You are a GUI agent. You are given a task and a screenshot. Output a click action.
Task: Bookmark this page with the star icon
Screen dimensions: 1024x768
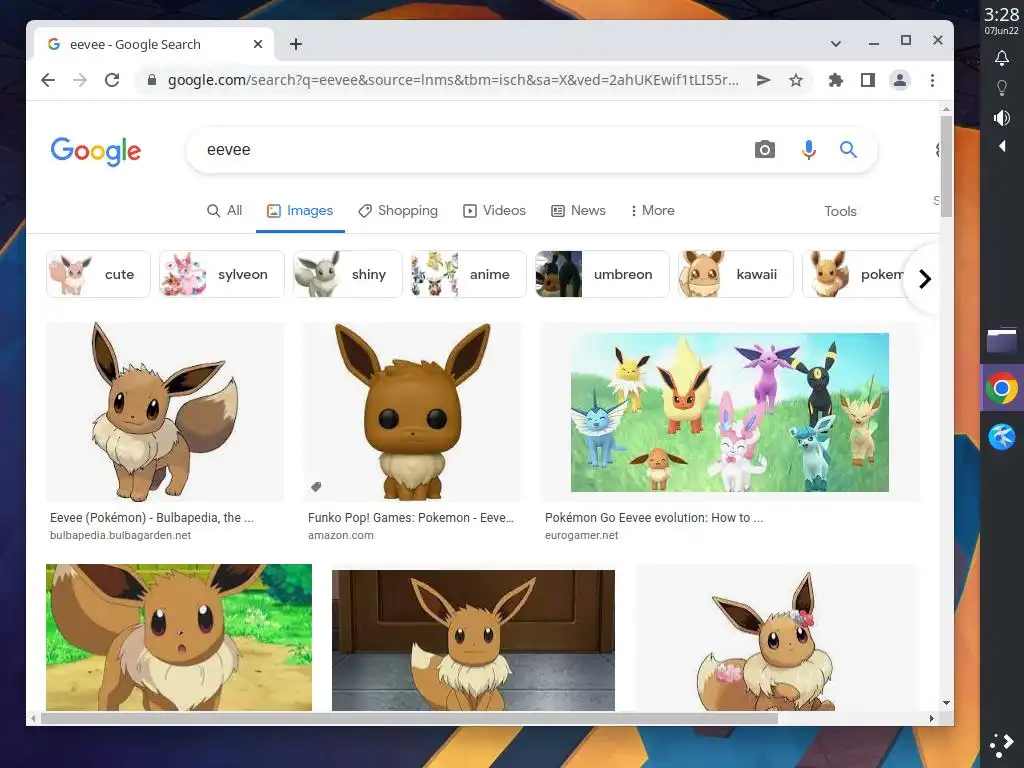(x=795, y=80)
